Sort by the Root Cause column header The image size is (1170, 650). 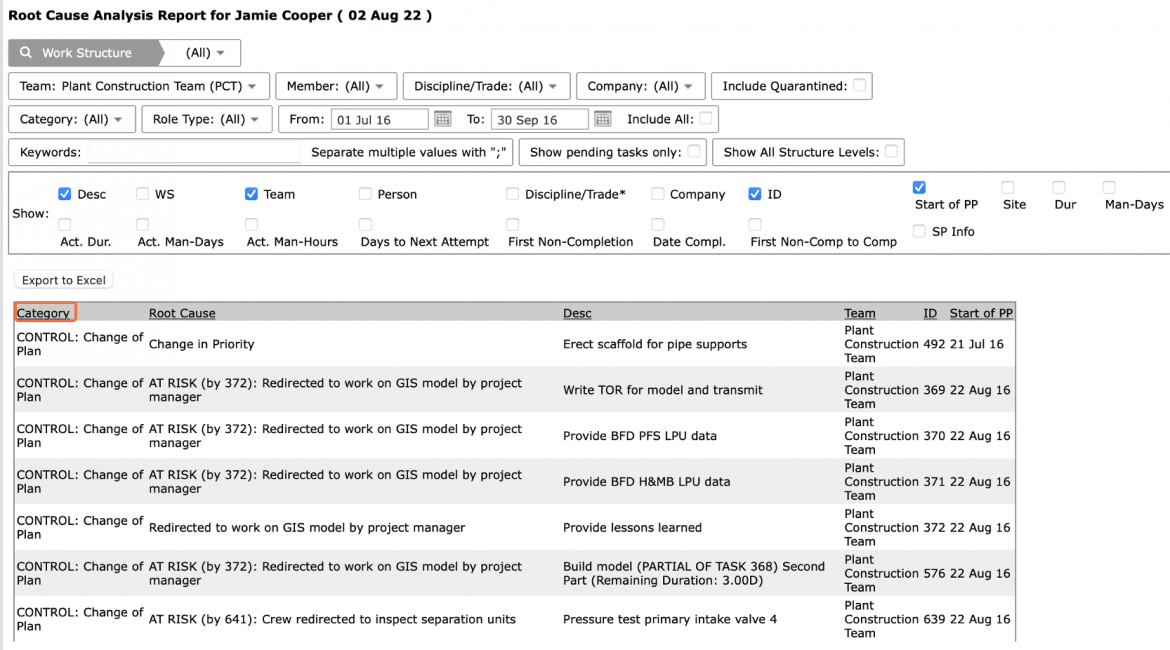[182, 313]
